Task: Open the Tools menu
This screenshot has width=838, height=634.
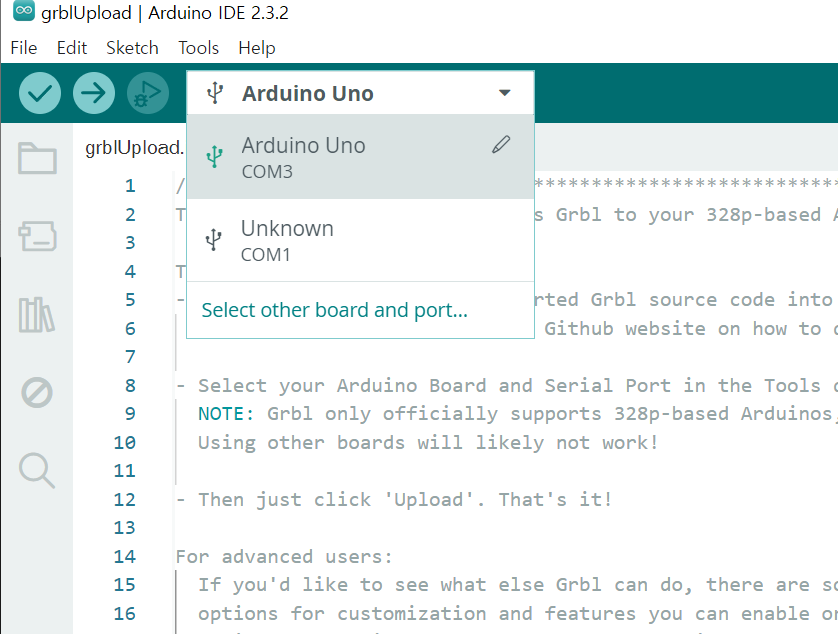Action: 199,48
